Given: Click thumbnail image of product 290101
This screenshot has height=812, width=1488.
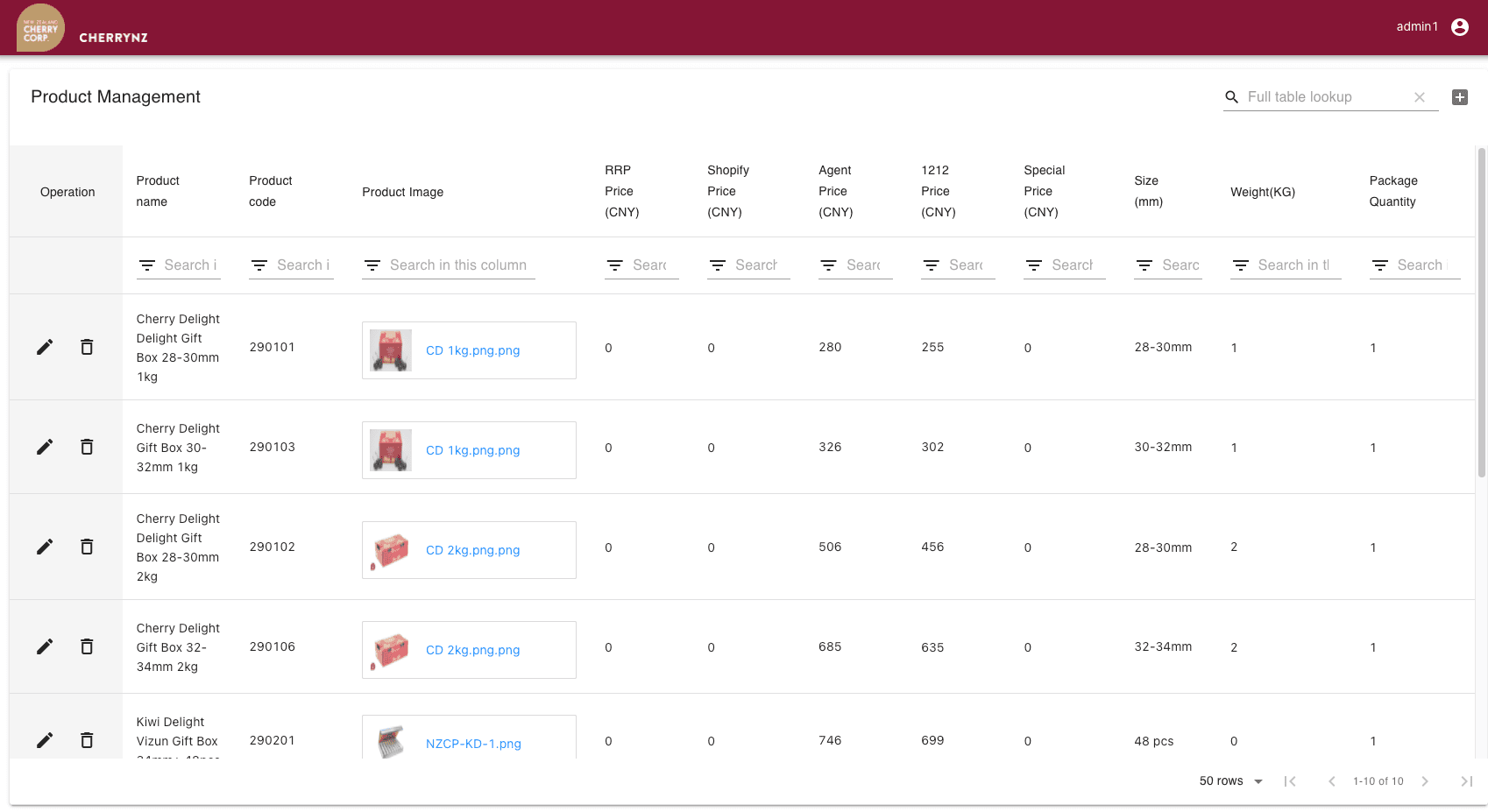Looking at the screenshot, I should 391,350.
